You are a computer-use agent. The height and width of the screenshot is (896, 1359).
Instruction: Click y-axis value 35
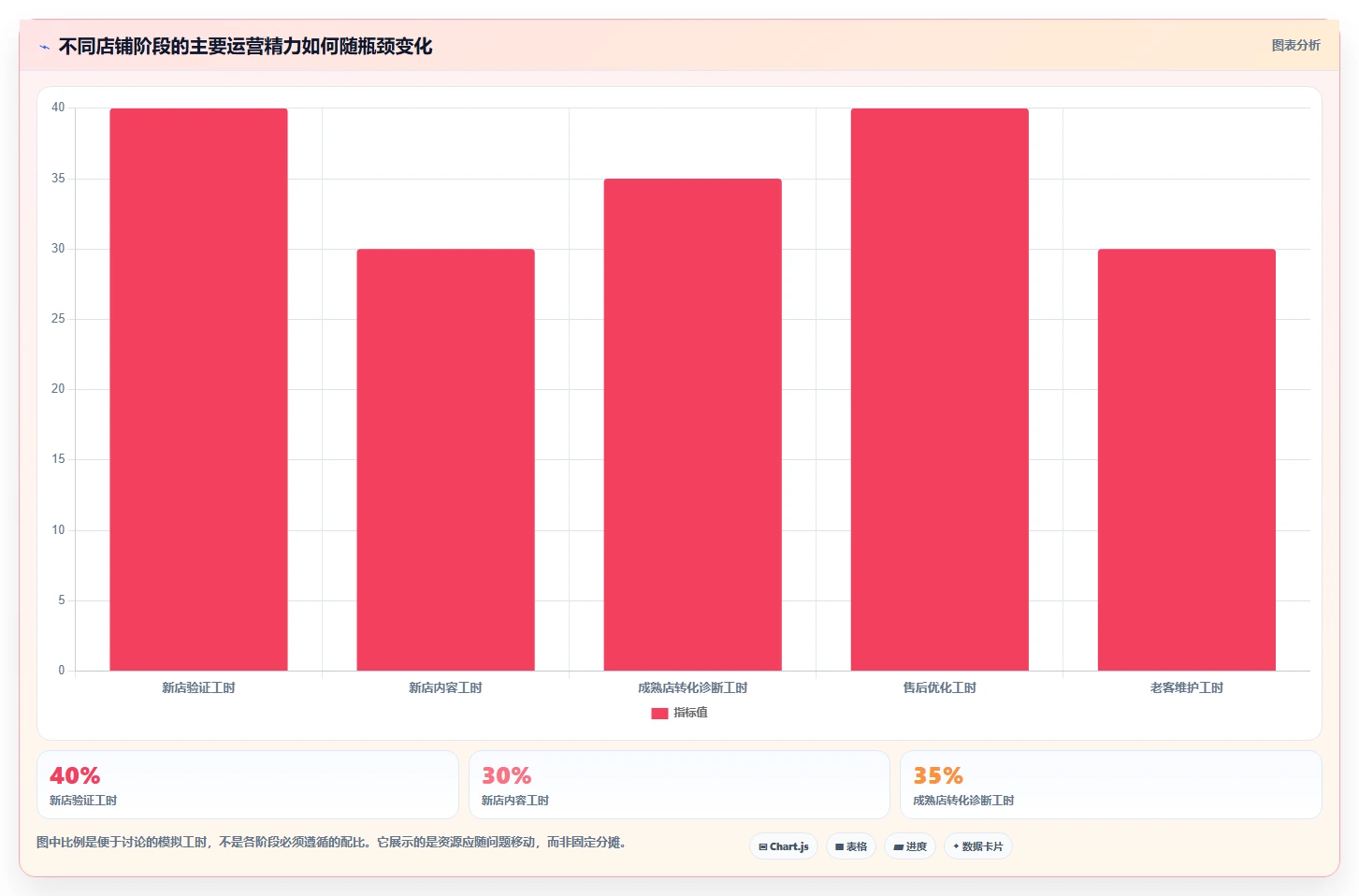pyautogui.click(x=58, y=178)
